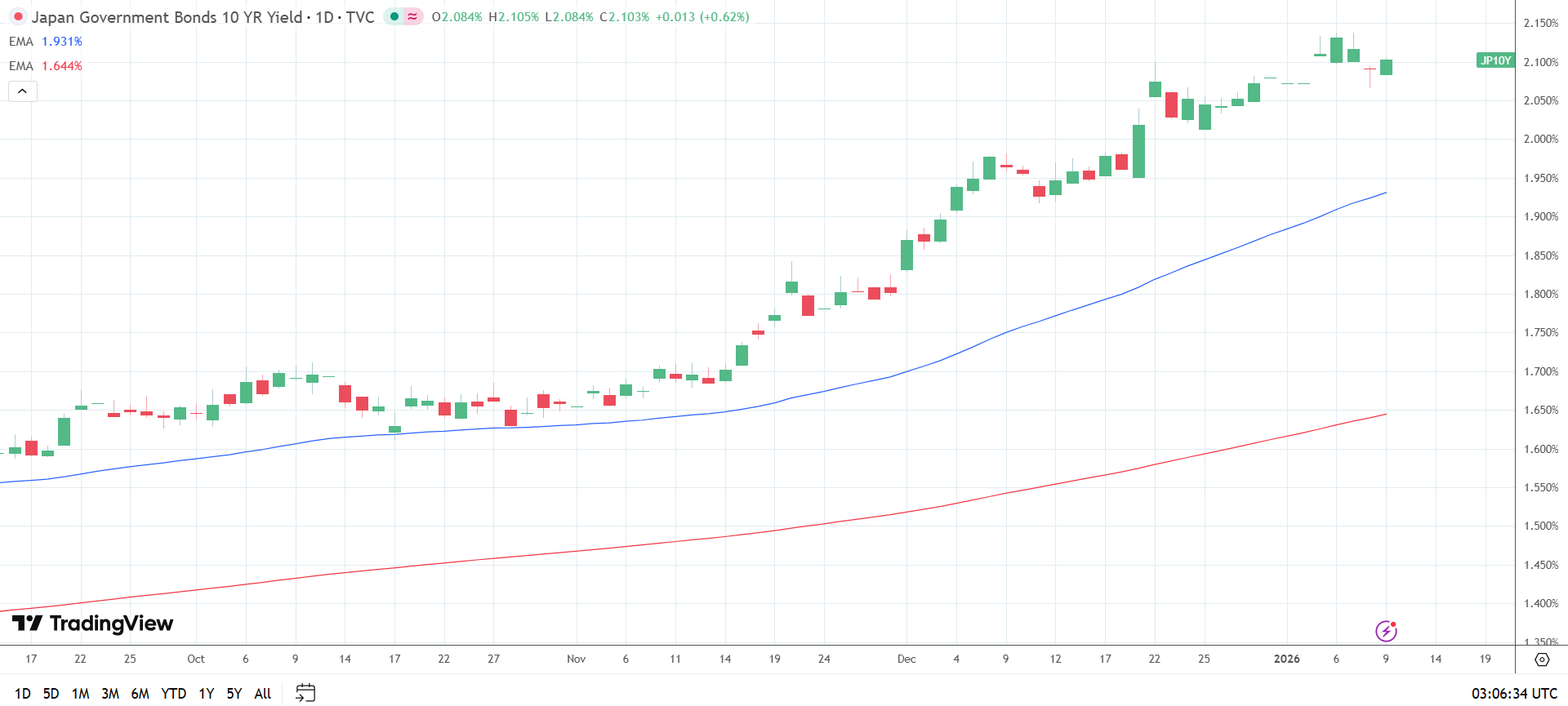Screen dimensions: 1568x706
Task: Click the tall green candle before Dec 22
Action: [x=1138, y=151]
